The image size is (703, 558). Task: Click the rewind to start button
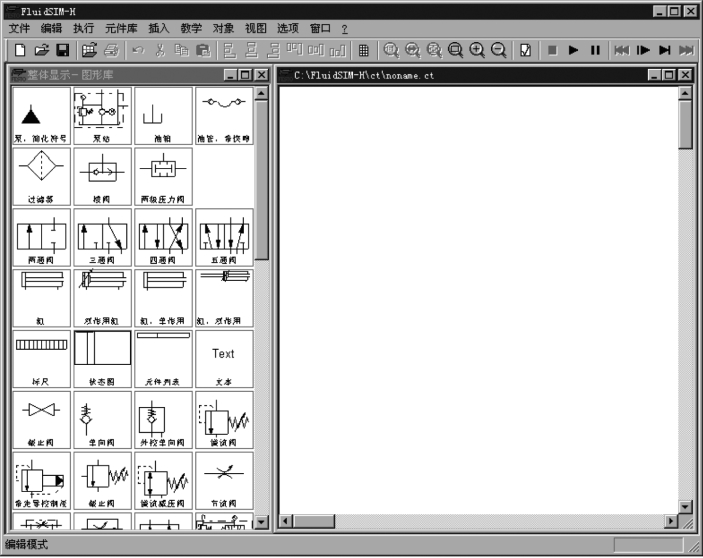click(621, 50)
